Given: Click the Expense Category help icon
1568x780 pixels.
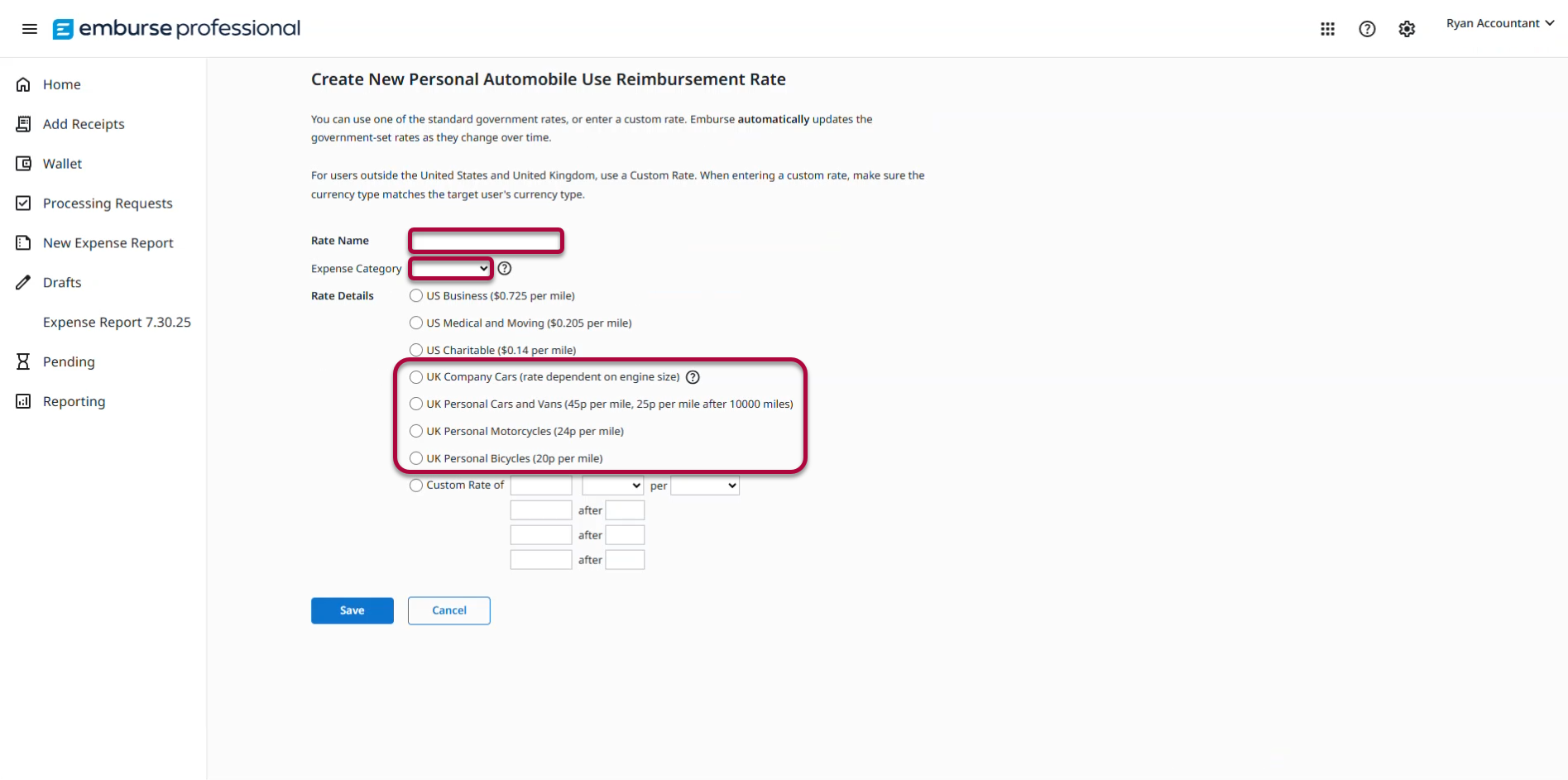Looking at the screenshot, I should [x=505, y=268].
